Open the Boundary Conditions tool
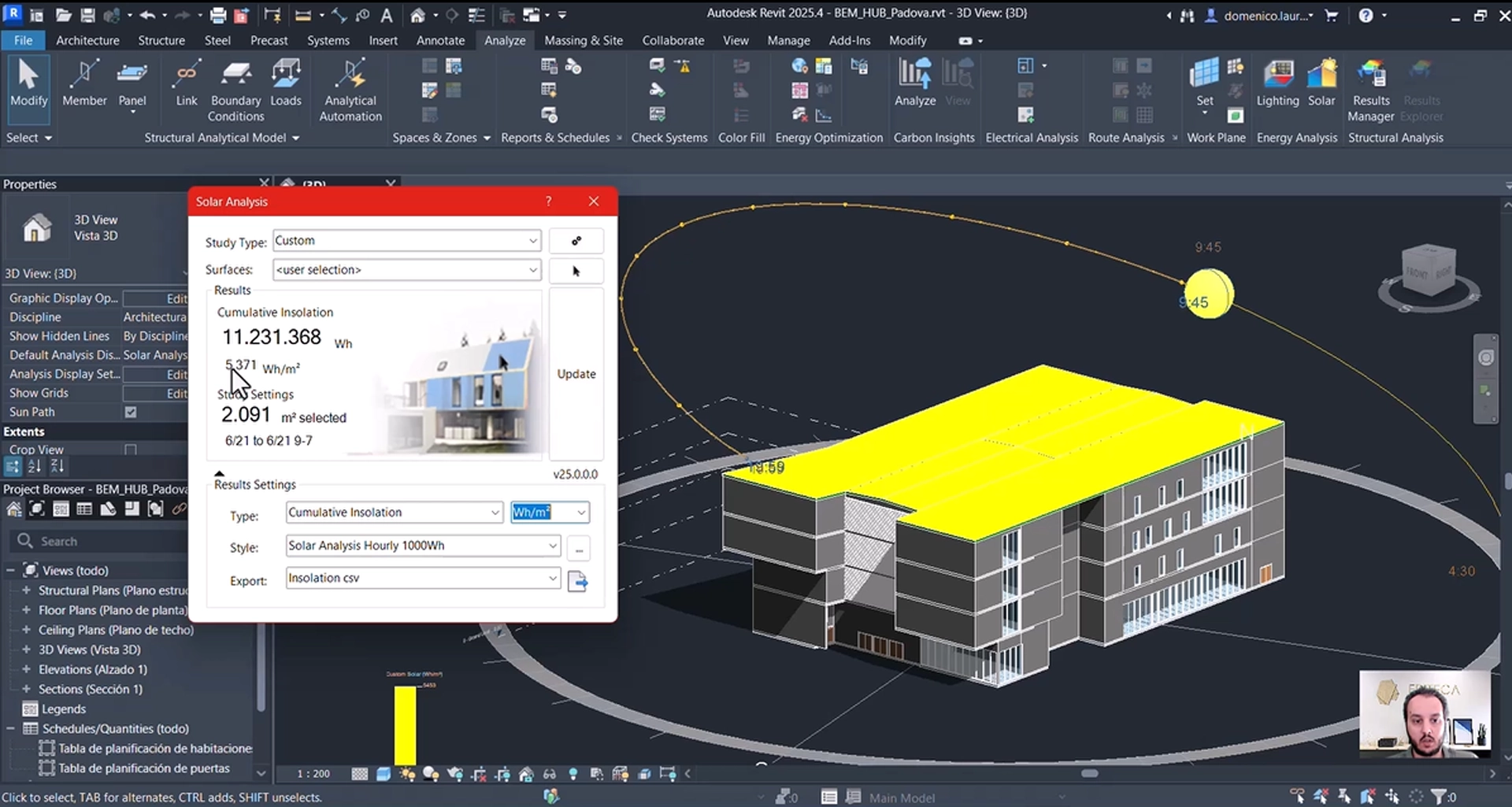 coord(235,91)
